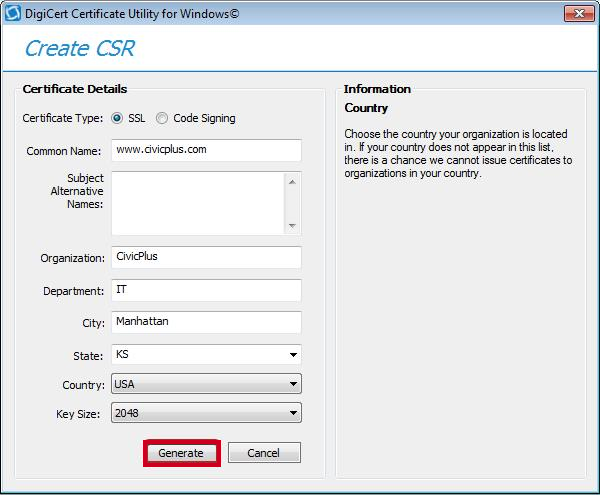Viewport: 600px width, 495px height.
Task: Click the Generate button
Action: 182,453
